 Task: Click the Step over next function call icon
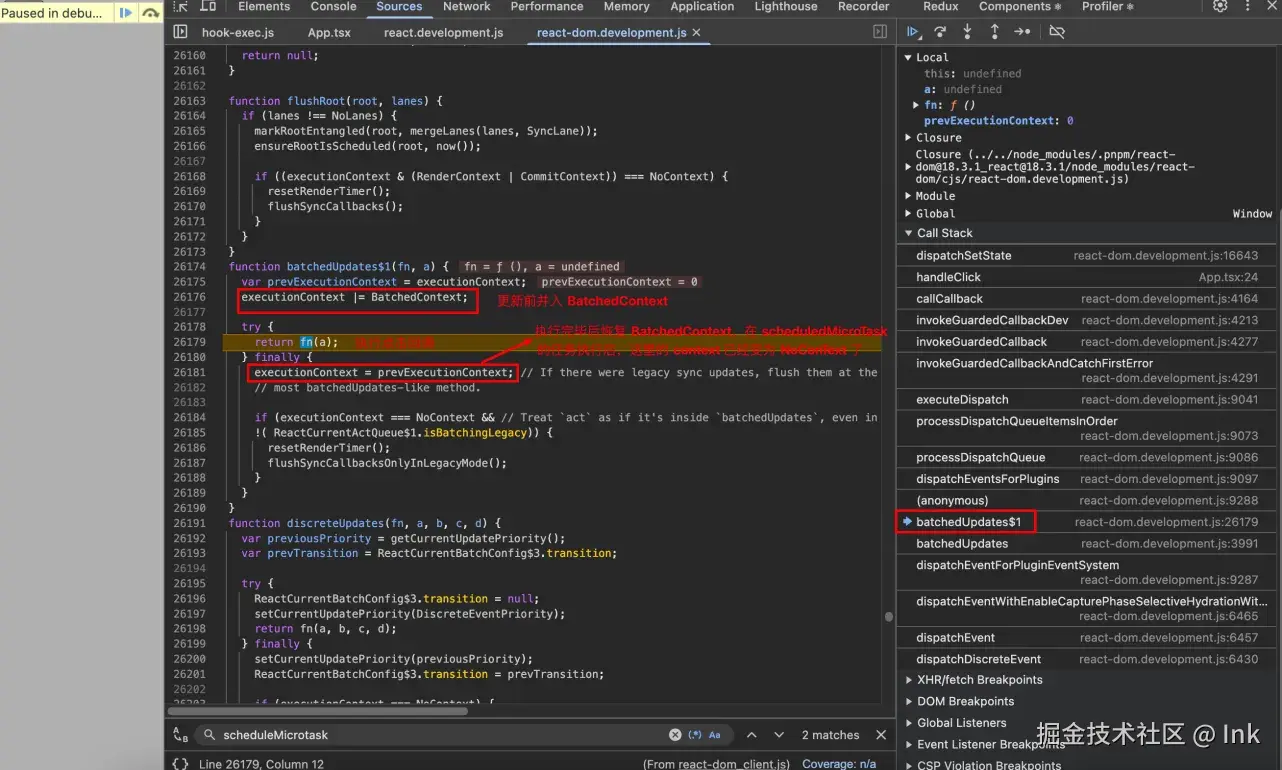click(x=940, y=32)
